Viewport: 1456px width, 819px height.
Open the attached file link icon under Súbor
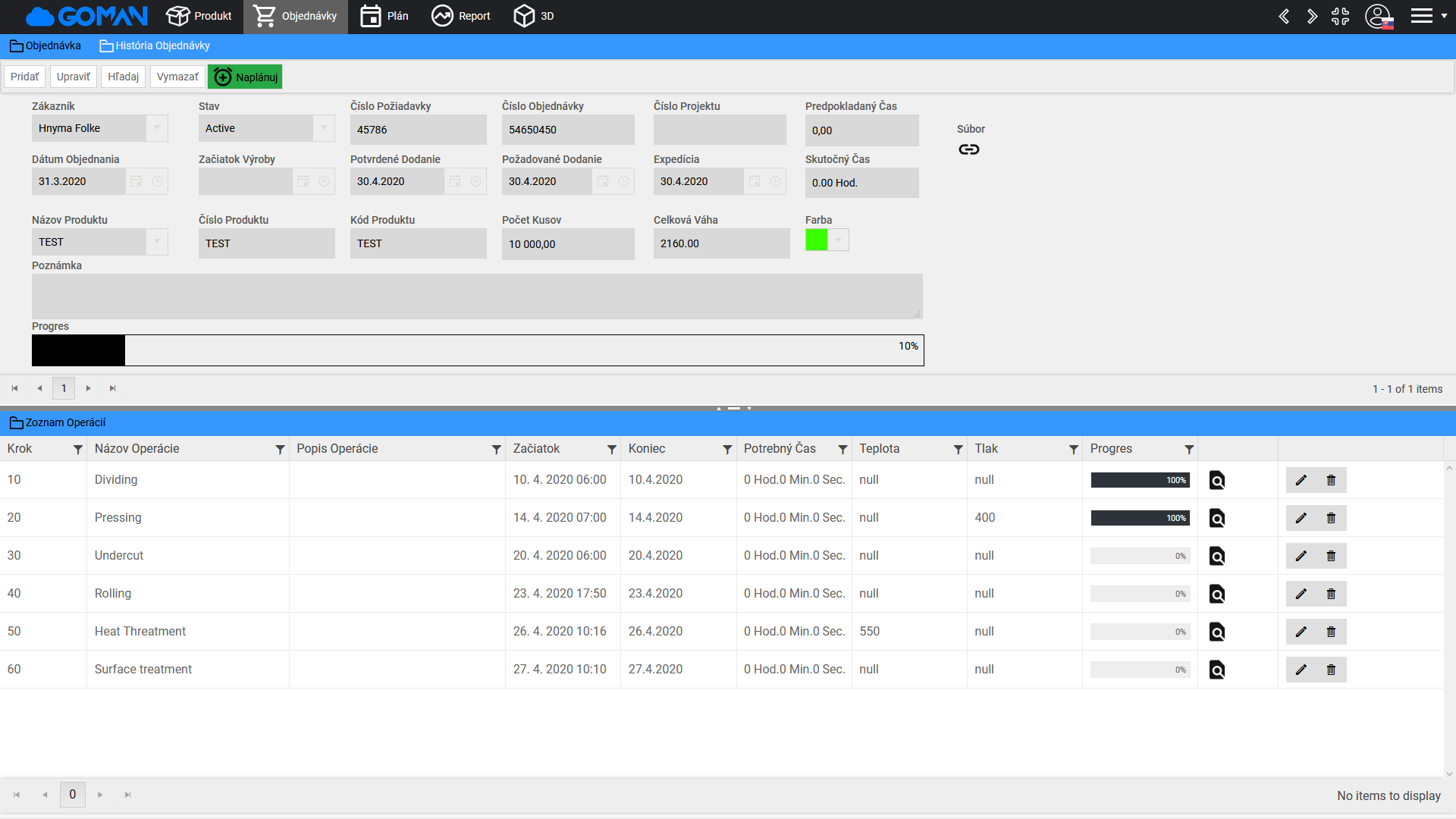[x=968, y=149]
